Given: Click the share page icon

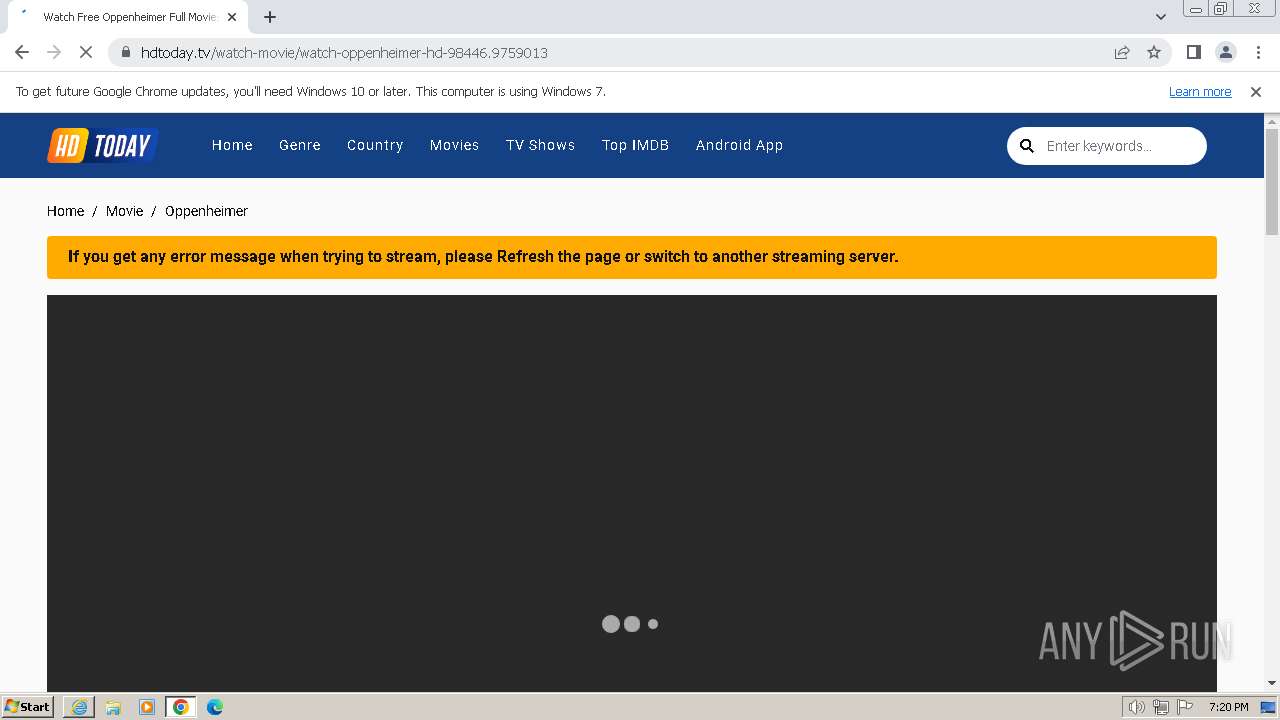Looking at the screenshot, I should pos(1122,52).
